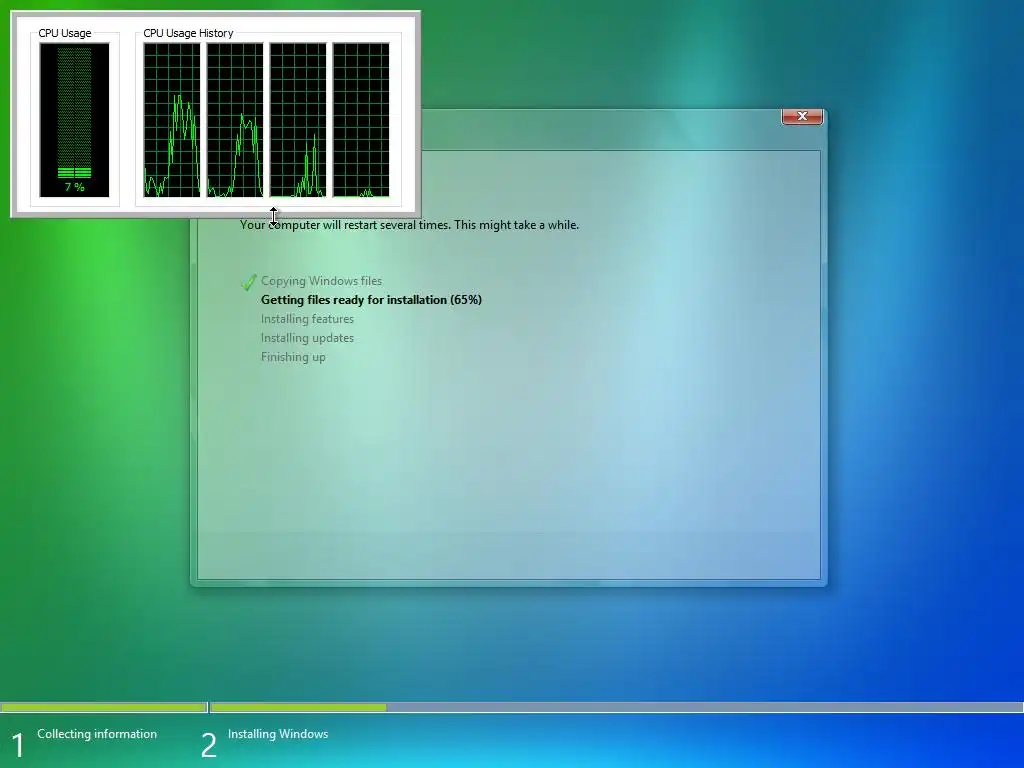Click the 'Installing Windows' stage label
This screenshot has height=768, width=1024.
pyautogui.click(x=278, y=734)
